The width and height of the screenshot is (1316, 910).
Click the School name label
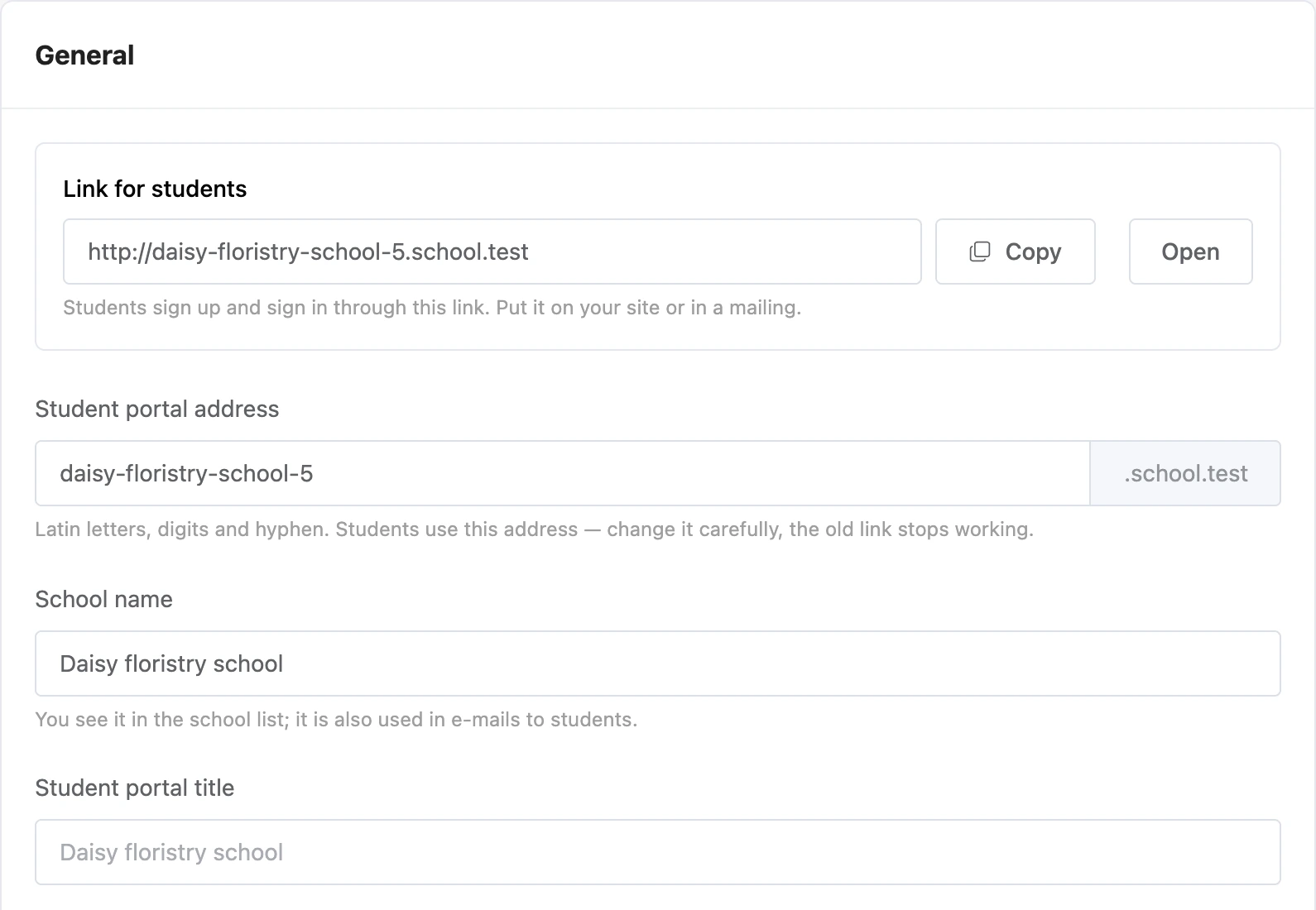point(104,599)
